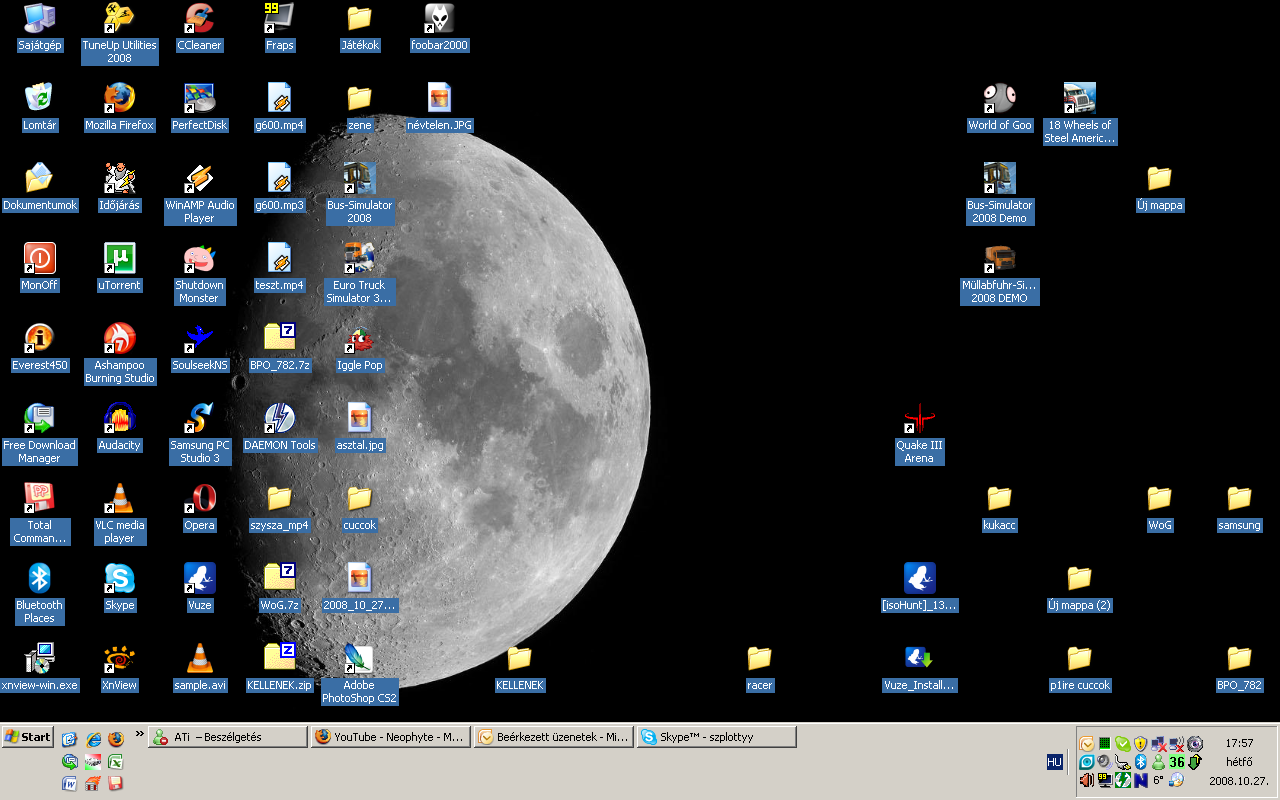Open the p1ire cuccok folder

coord(1079,668)
